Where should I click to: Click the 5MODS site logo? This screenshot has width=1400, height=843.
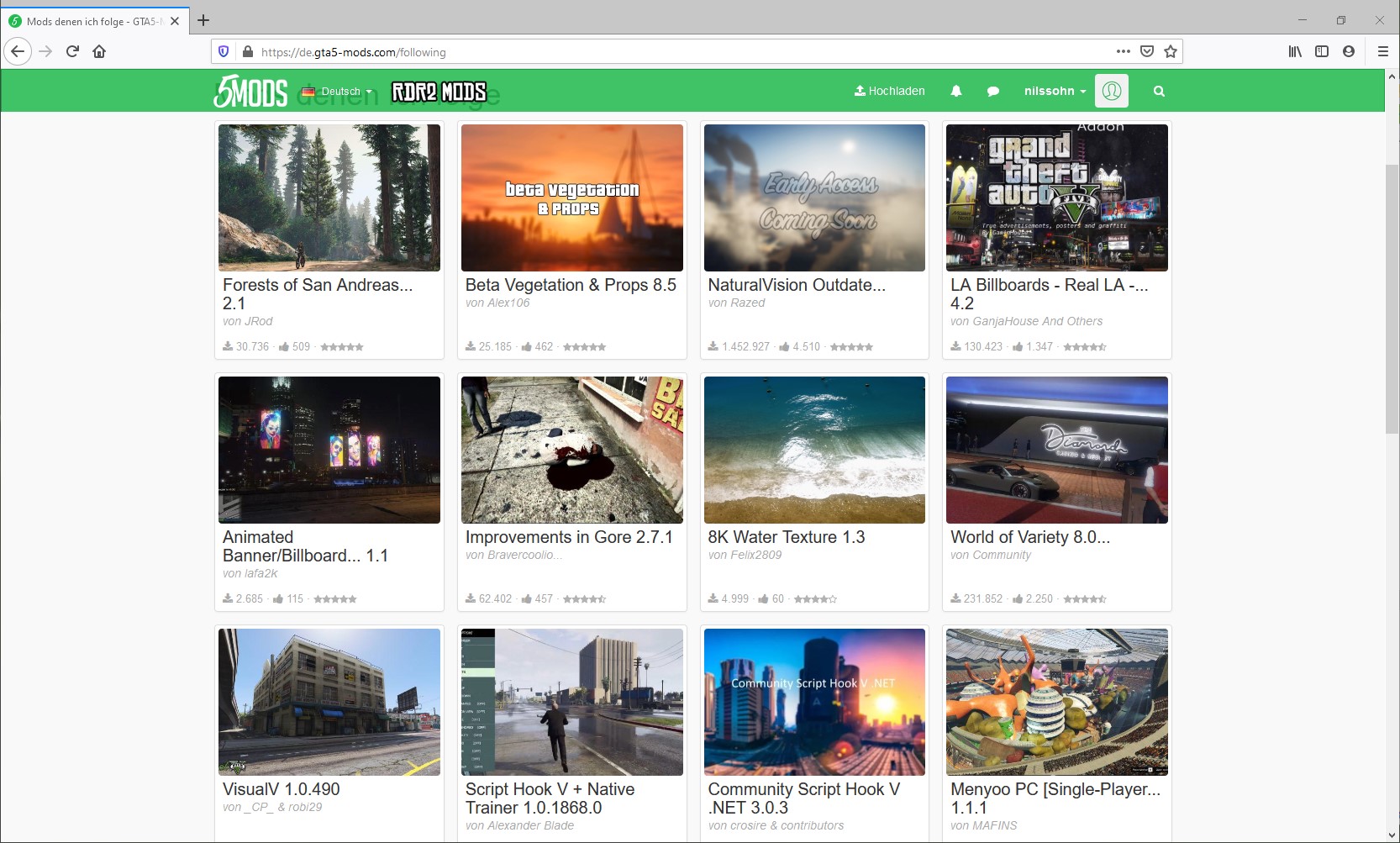coord(250,92)
